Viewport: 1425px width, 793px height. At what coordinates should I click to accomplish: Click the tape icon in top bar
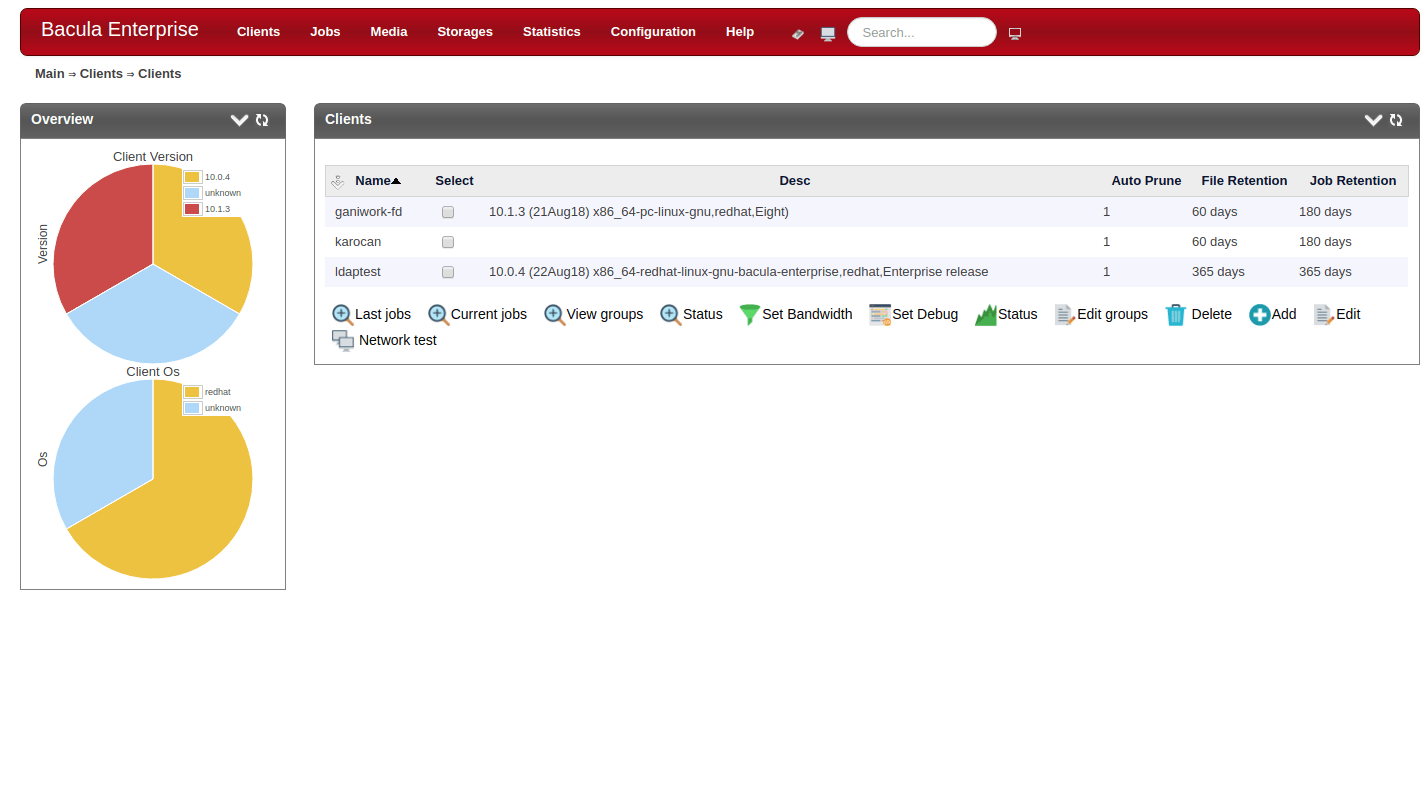798,33
